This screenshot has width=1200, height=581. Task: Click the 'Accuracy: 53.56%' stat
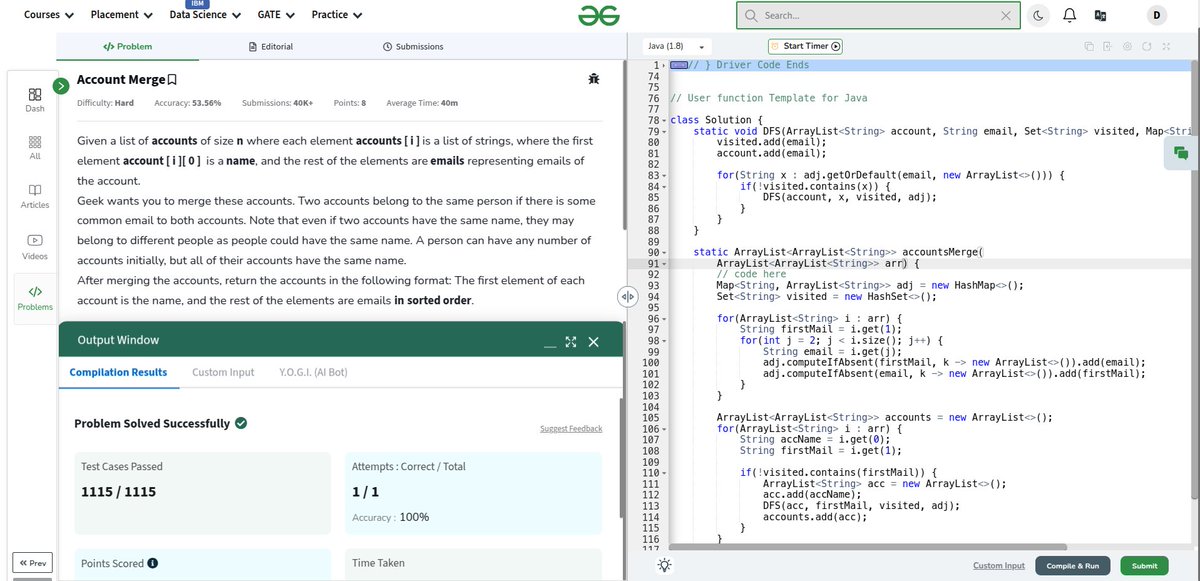(187, 103)
